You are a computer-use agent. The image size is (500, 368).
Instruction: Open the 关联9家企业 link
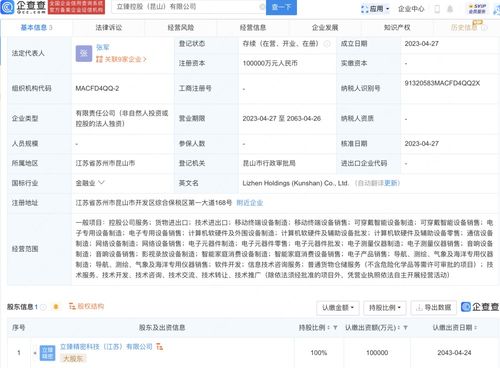[122, 59]
